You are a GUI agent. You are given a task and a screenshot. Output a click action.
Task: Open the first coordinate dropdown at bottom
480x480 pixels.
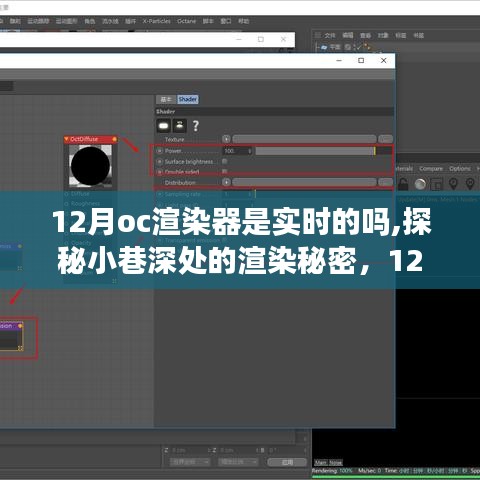[x=190, y=462]
